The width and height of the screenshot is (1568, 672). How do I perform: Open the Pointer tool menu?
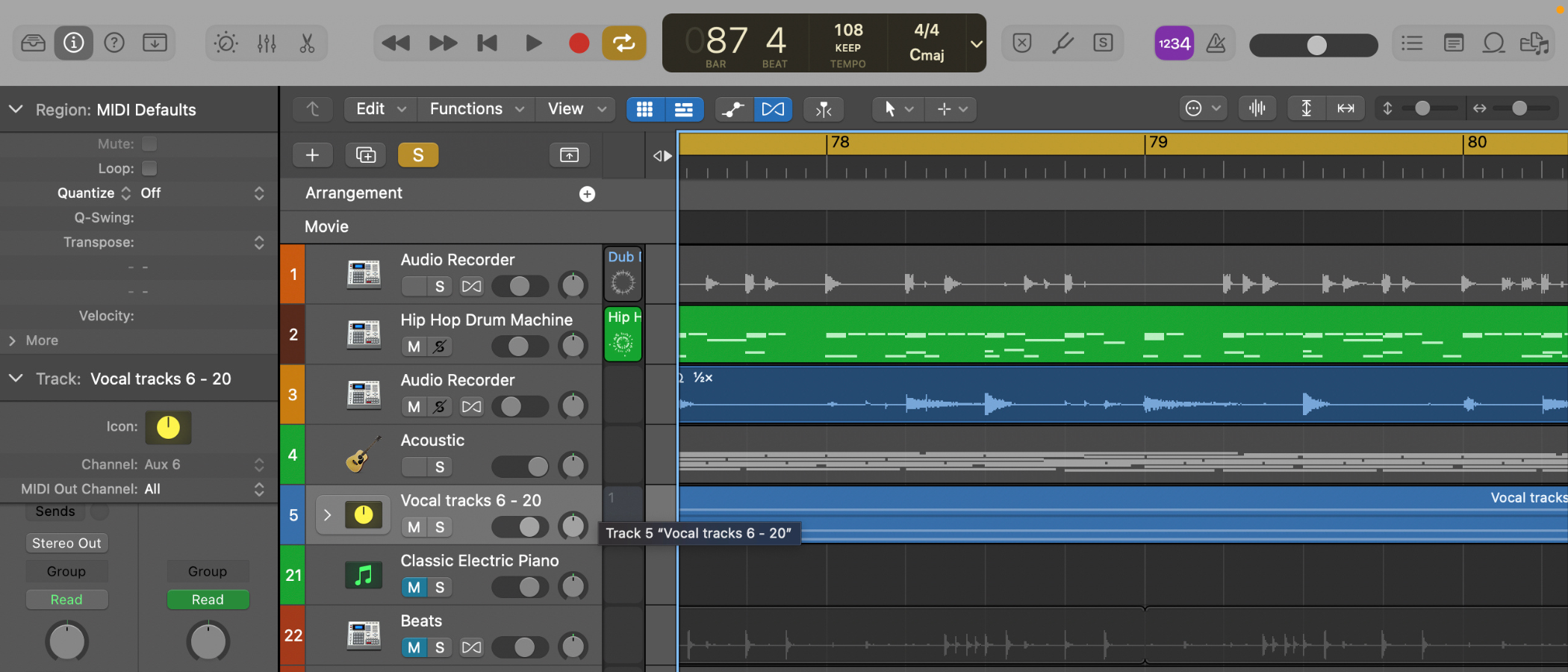[898, 109]
